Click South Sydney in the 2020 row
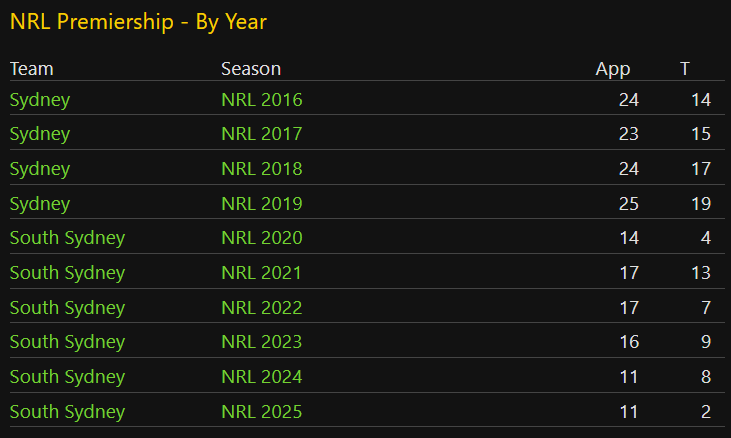Screen dimensions: 731x438 [x=67, y=238]
